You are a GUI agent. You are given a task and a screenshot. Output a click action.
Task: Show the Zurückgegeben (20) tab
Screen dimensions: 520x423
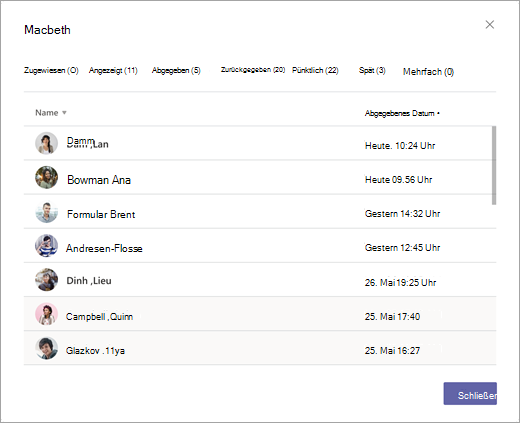[253, 70]
